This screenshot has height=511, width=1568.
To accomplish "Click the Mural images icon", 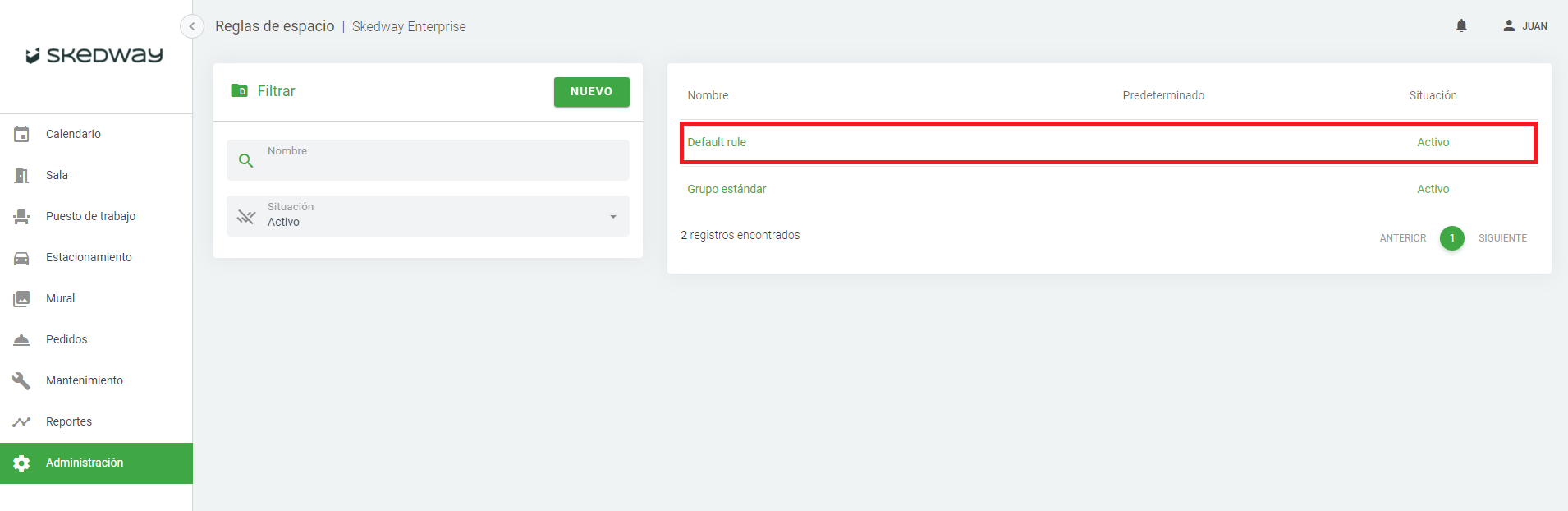I will 21,298.
